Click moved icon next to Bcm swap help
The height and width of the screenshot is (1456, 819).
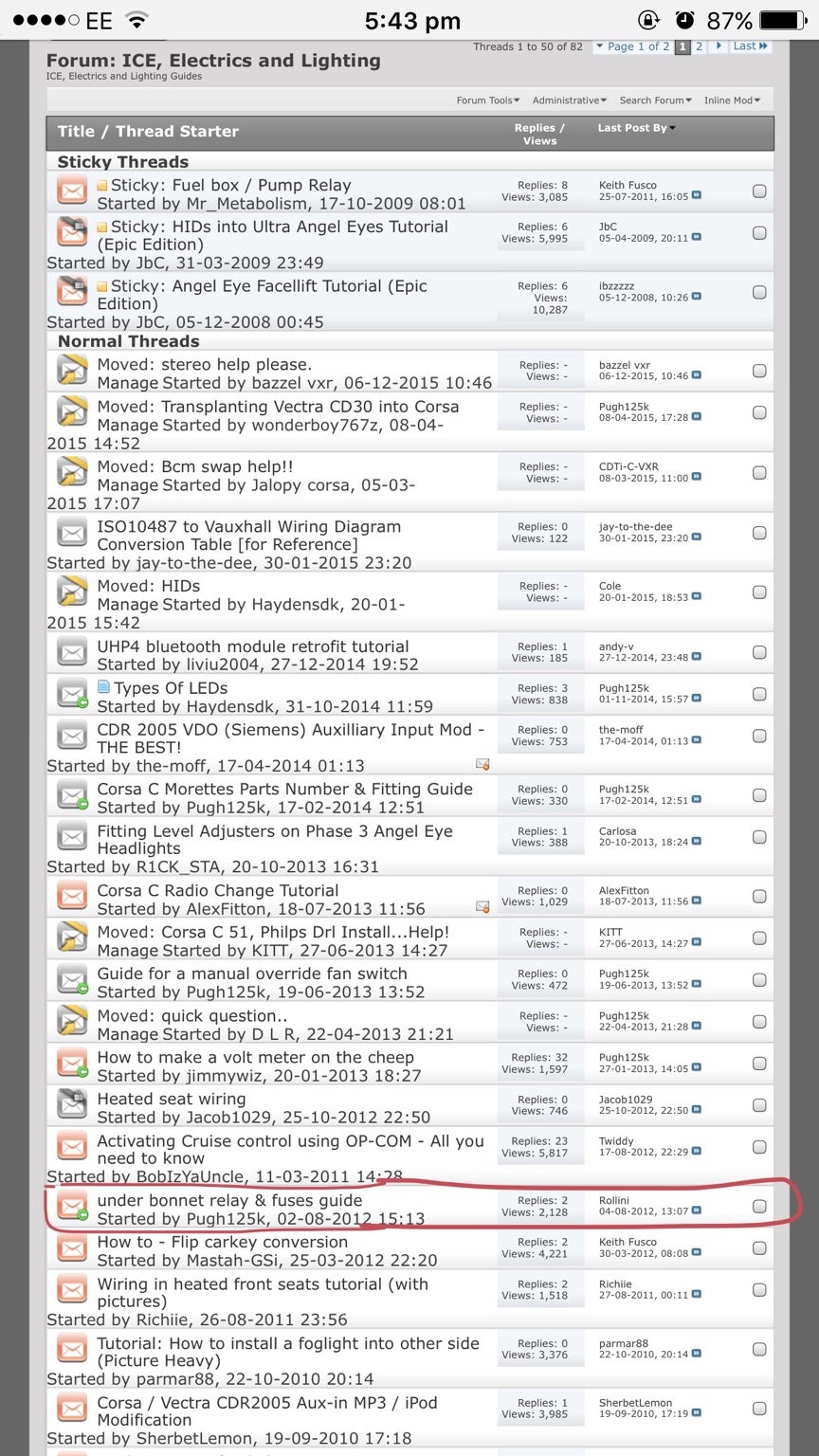[72, 472]
